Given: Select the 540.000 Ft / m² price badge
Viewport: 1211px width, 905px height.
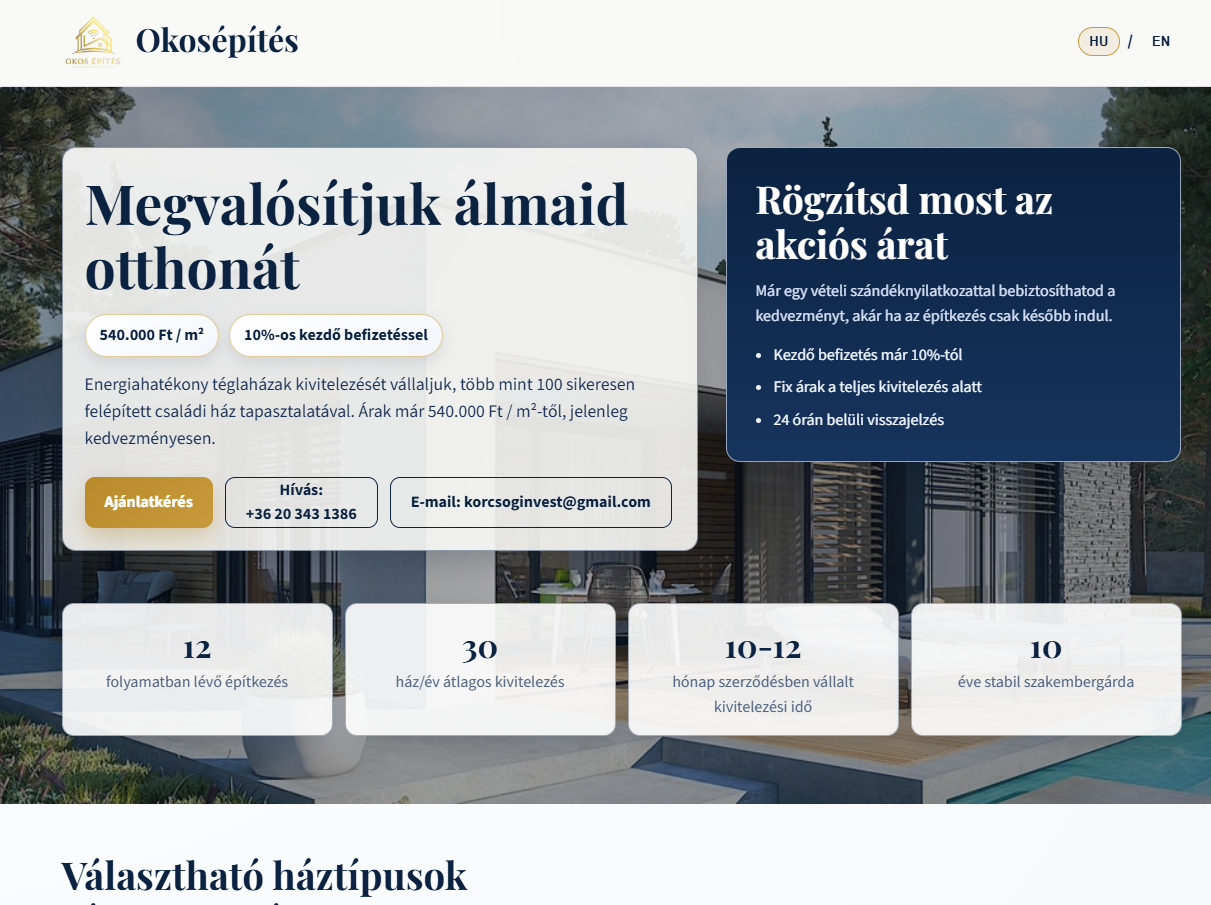Looking at the screenshot, I should pos(152,335).
